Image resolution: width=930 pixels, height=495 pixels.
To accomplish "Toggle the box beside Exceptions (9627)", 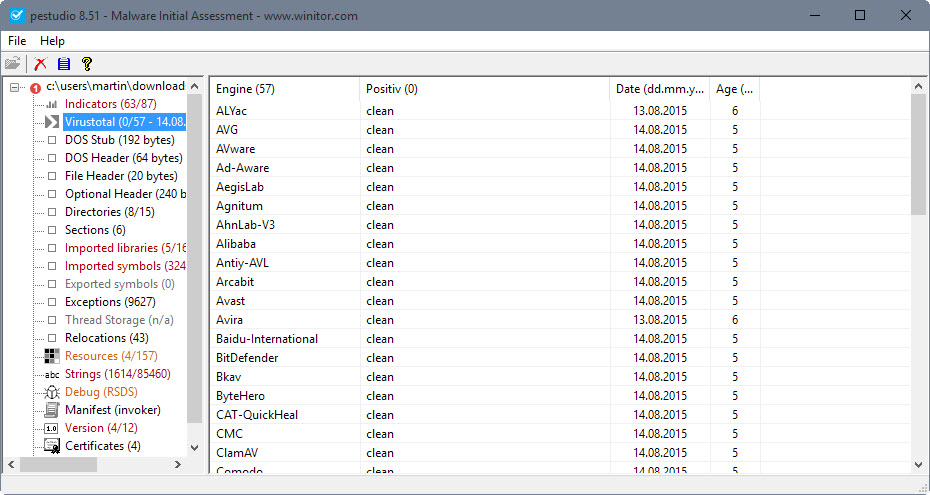I will [52, 302].
